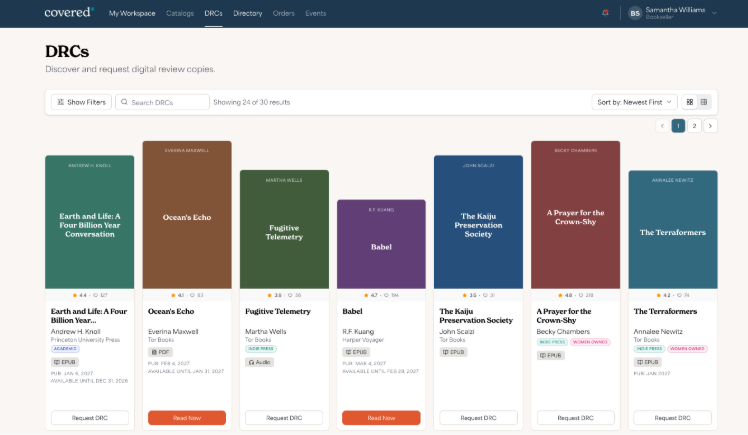Open the Babel title link
748x435 pixels.
(x=353, y=311)
